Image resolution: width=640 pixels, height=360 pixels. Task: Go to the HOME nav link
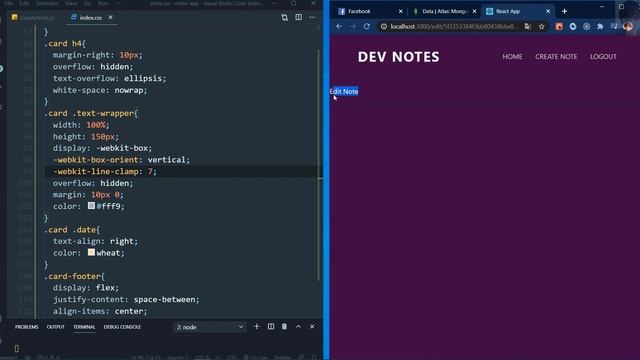[512, 57]
